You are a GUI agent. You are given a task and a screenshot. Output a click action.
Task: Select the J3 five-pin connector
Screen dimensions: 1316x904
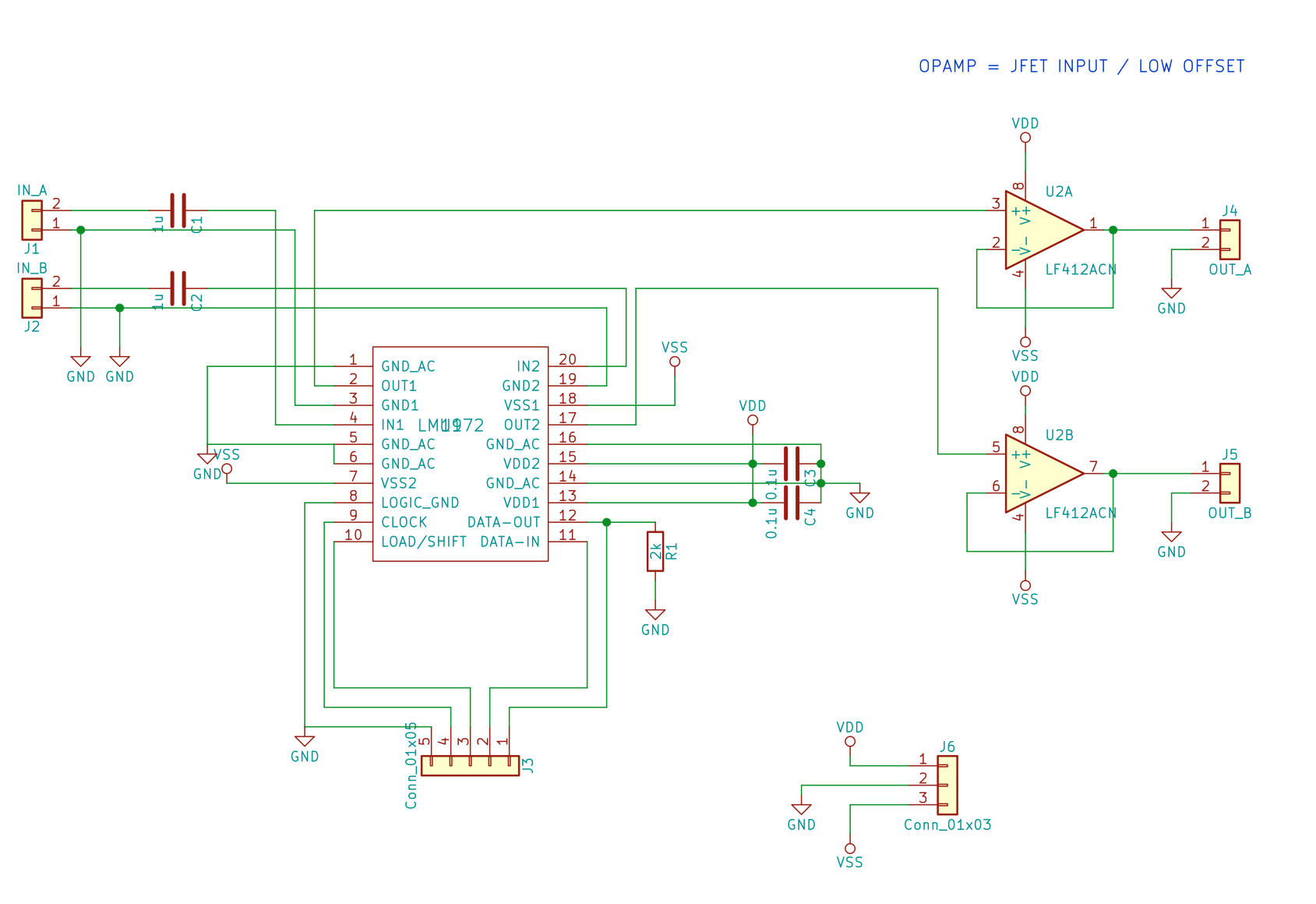point(470,765)
